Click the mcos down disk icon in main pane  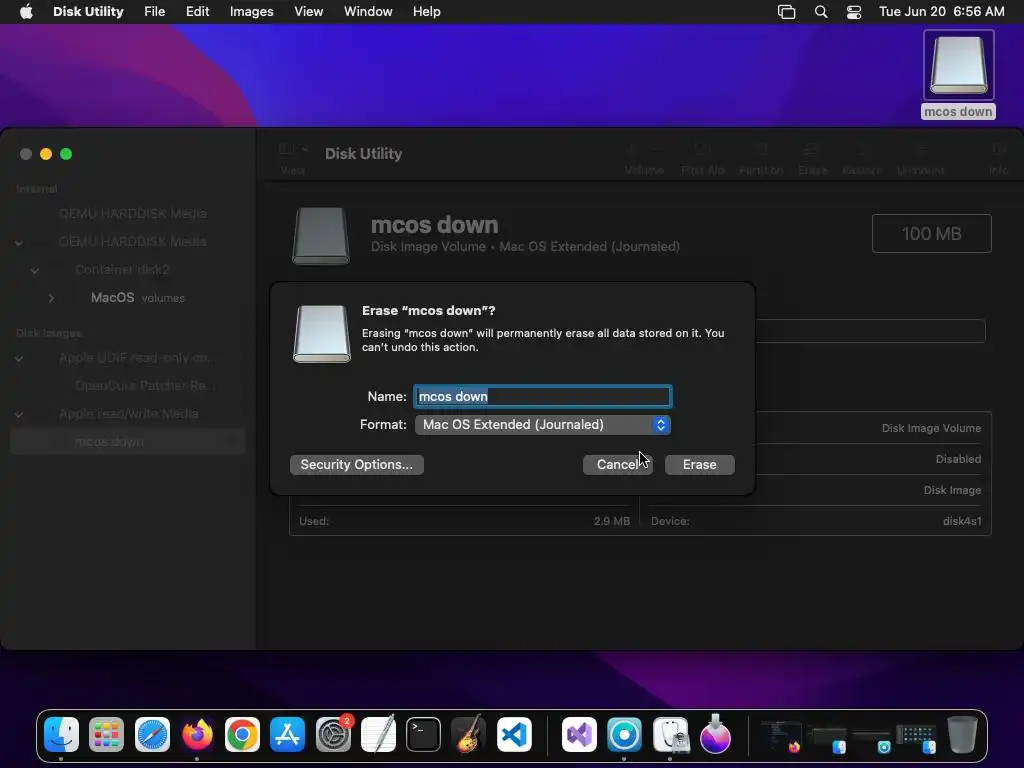coord(321,236)
